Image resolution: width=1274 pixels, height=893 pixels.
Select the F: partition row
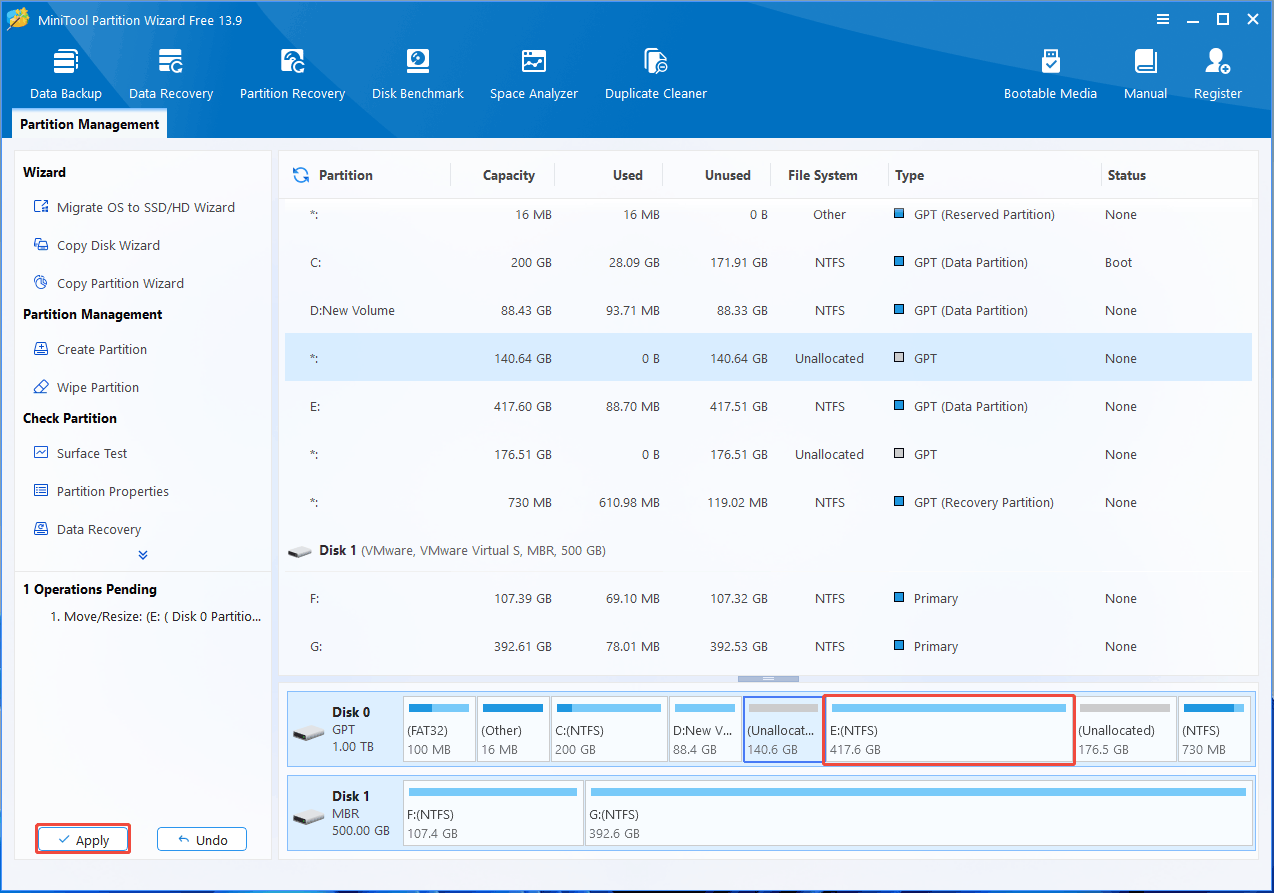(768, 599)
